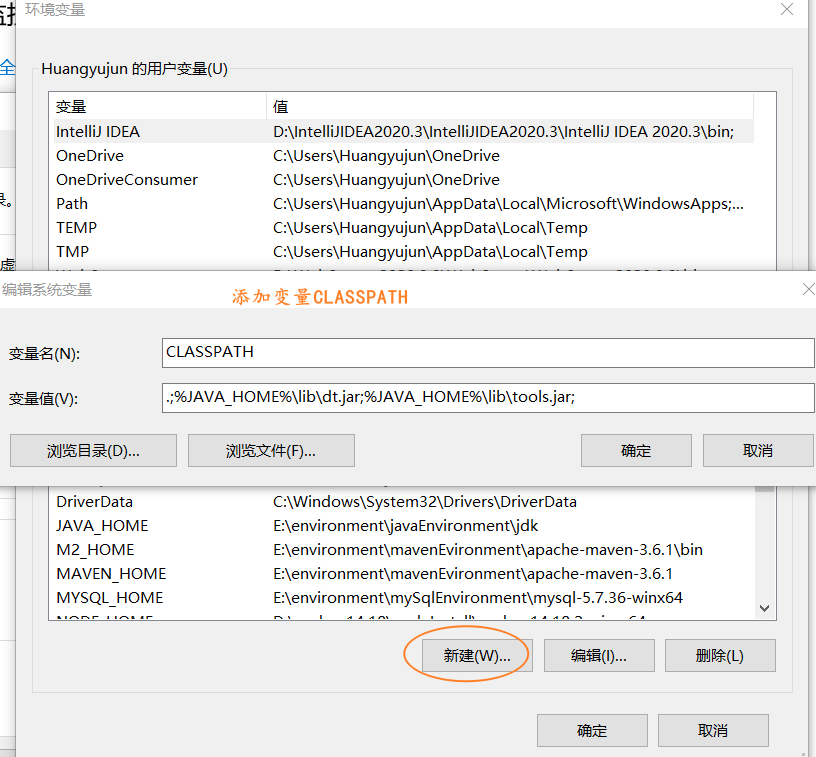Click the MAVEN_HOME apache-maven-3.6.1 value
The height and width of the screenshot is (757, 816).
(473, 573)
